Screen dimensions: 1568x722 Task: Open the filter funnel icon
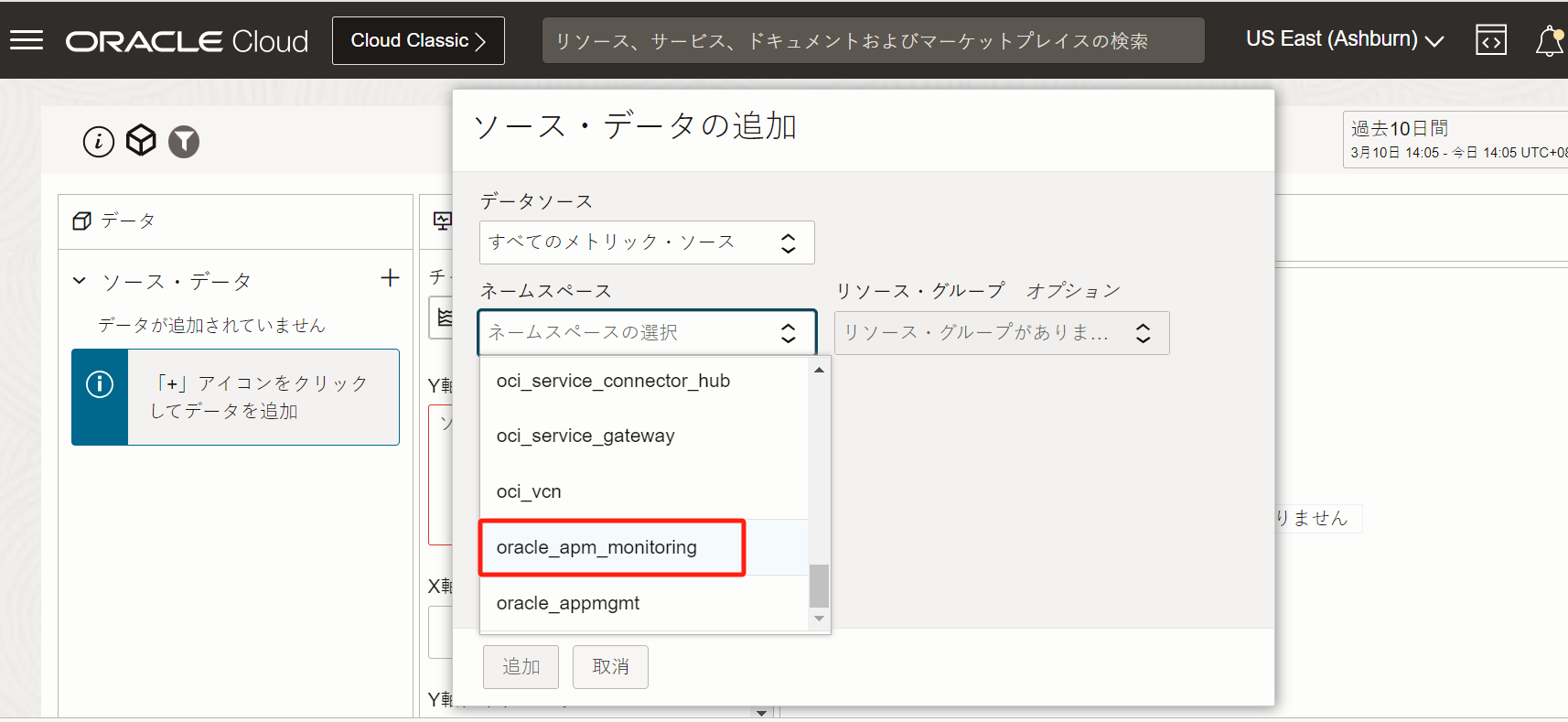(x=184, y=141)
